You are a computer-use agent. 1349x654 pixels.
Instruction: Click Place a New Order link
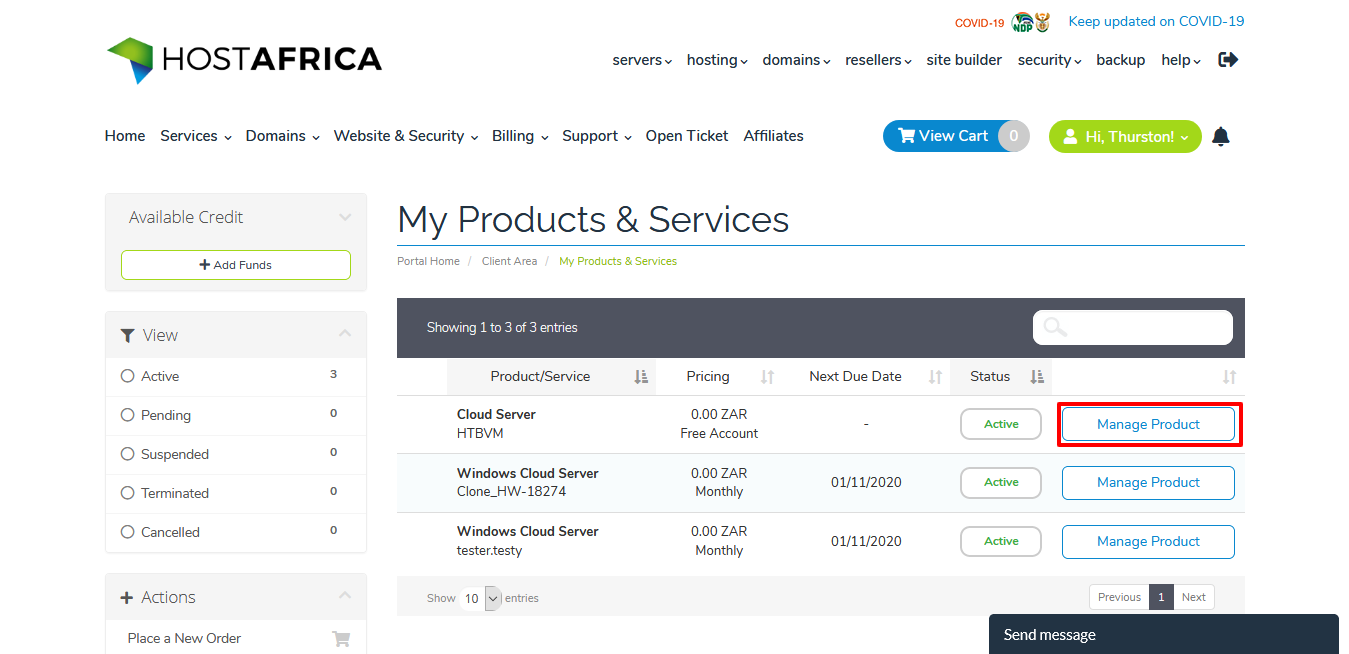184,638
